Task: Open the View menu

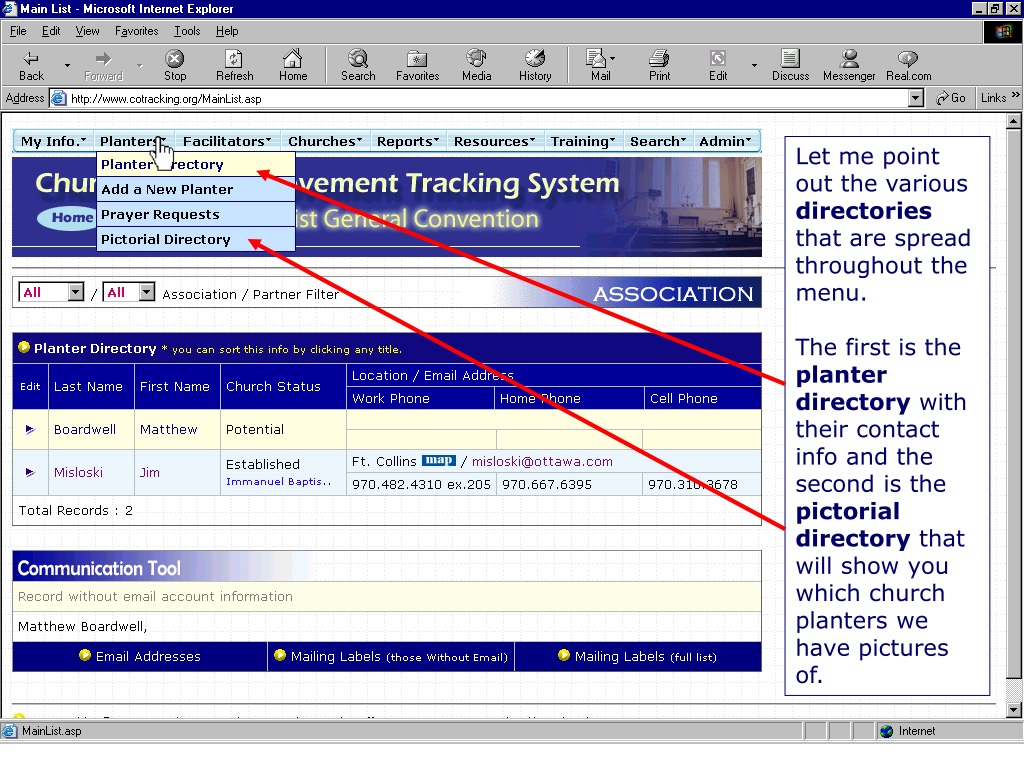Action: point(87,31)
